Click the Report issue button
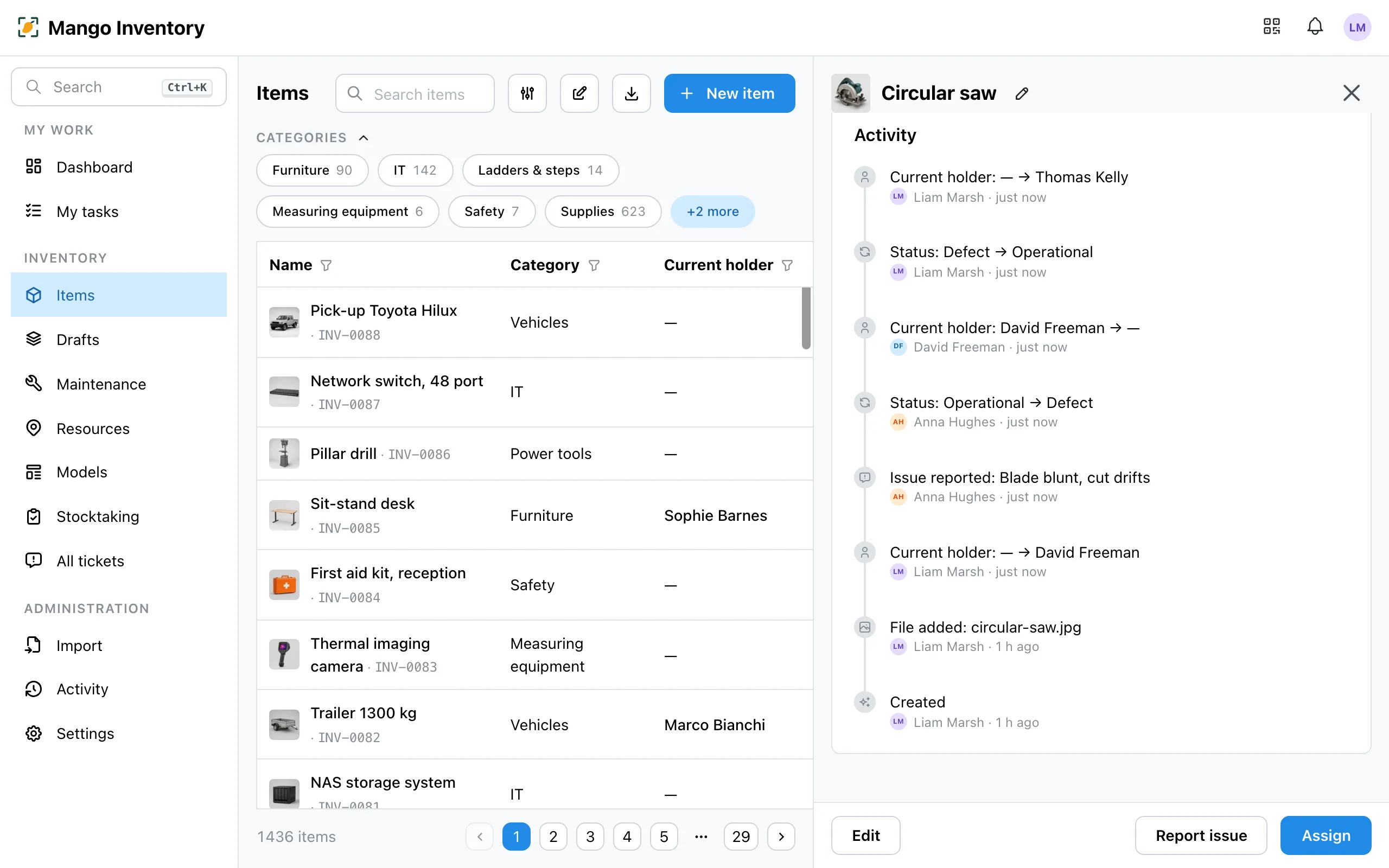 1201,835
